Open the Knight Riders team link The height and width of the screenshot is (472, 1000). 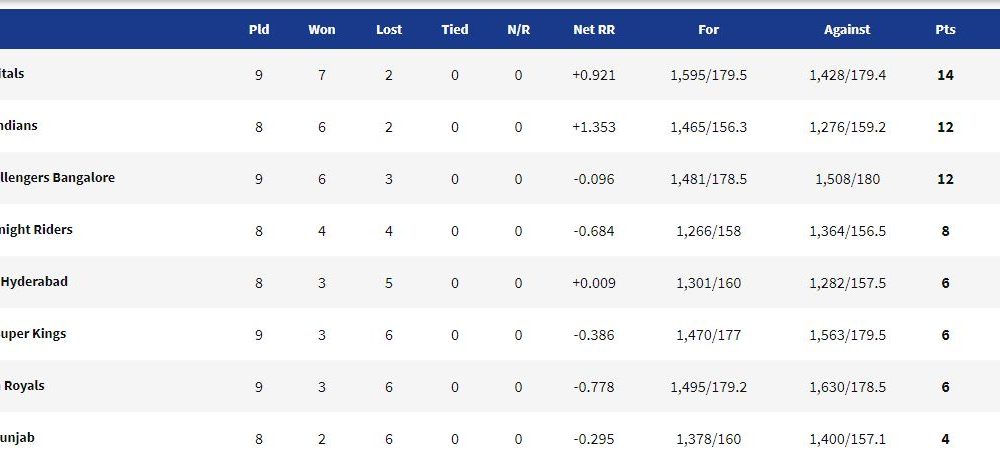pos(36,230)
